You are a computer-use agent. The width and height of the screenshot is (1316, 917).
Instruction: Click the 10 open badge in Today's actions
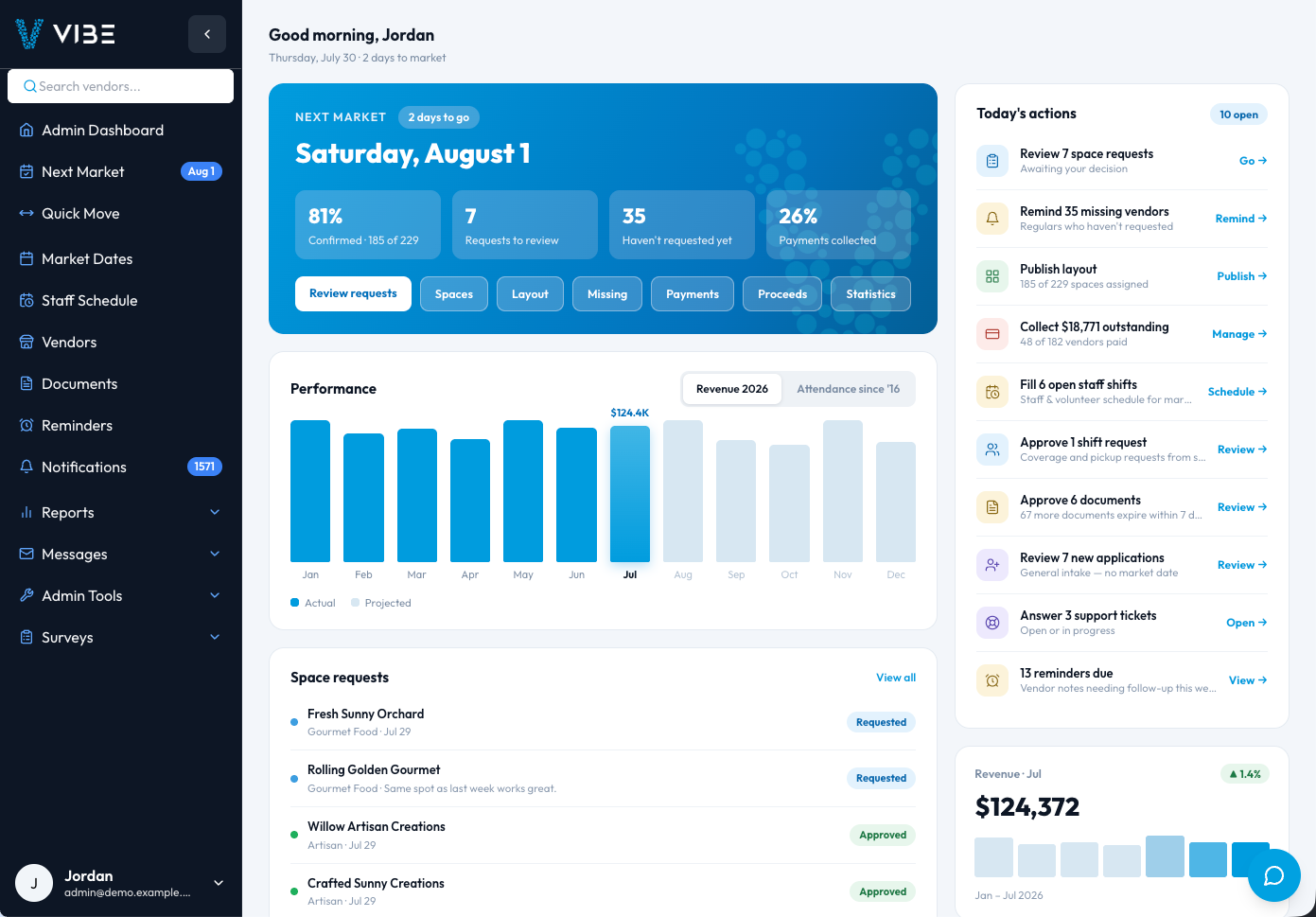[x=1238, y=115]
